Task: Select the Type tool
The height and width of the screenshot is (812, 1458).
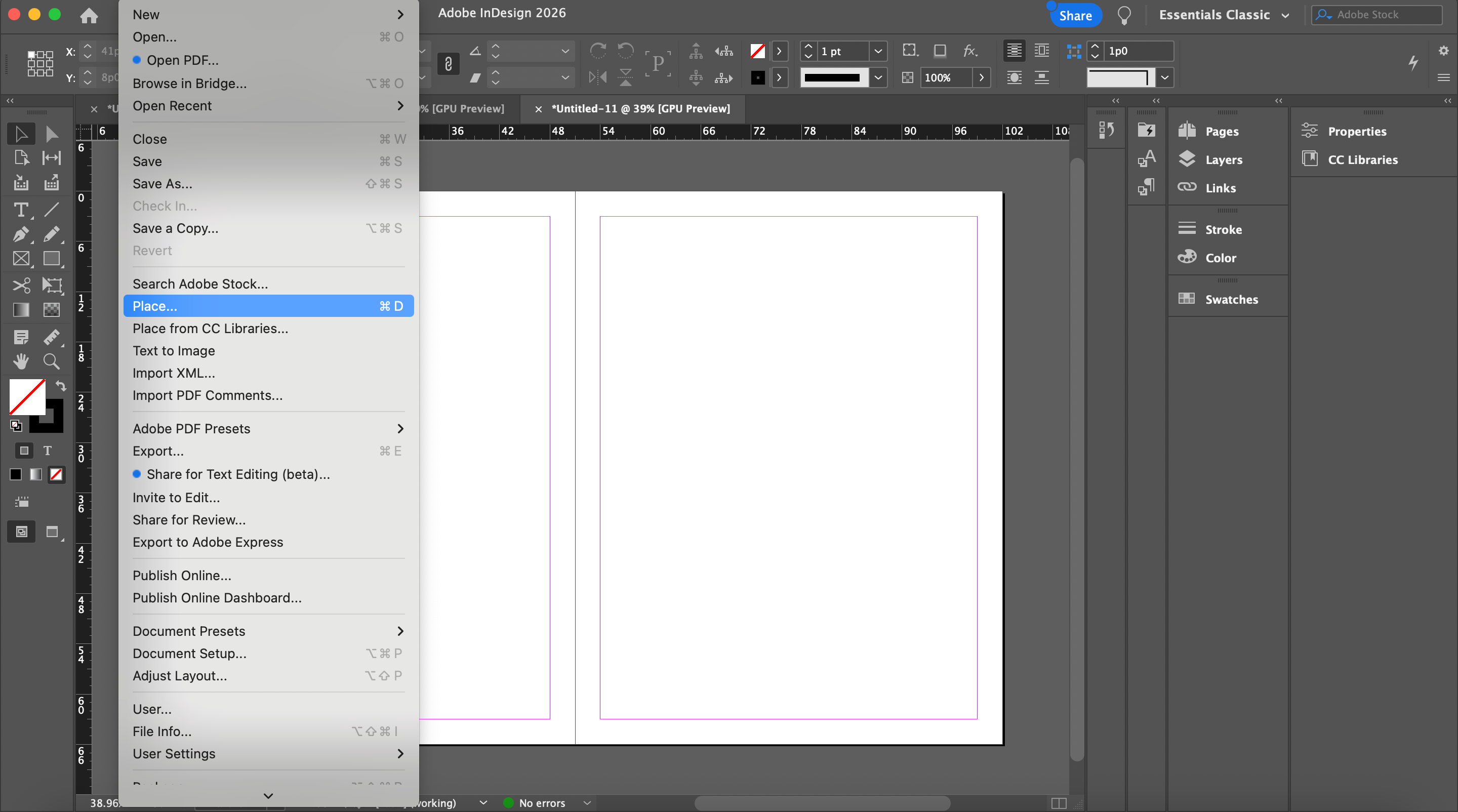Action: tap(20, 210)
